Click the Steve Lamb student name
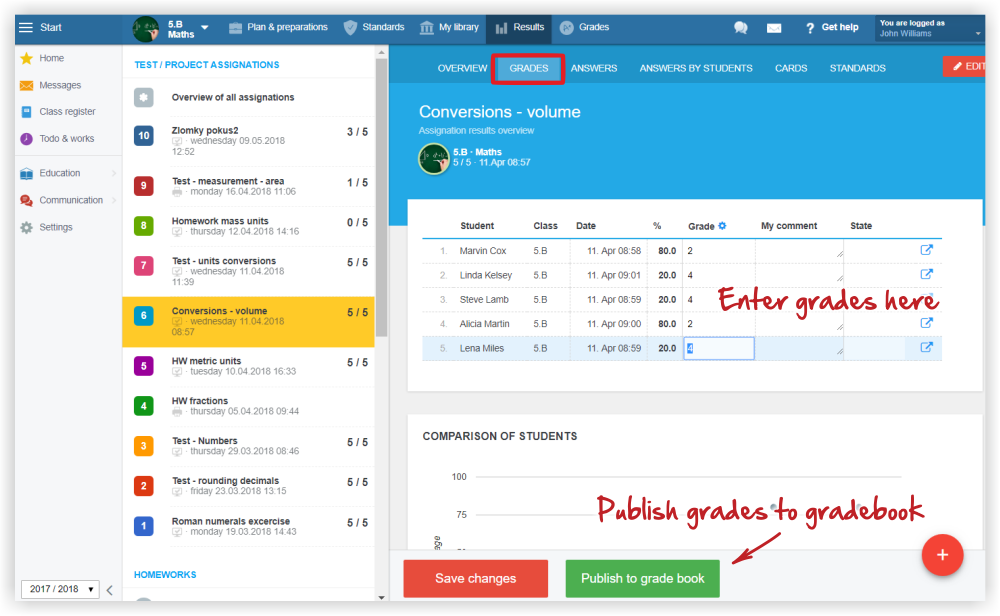 click(484, 300)
